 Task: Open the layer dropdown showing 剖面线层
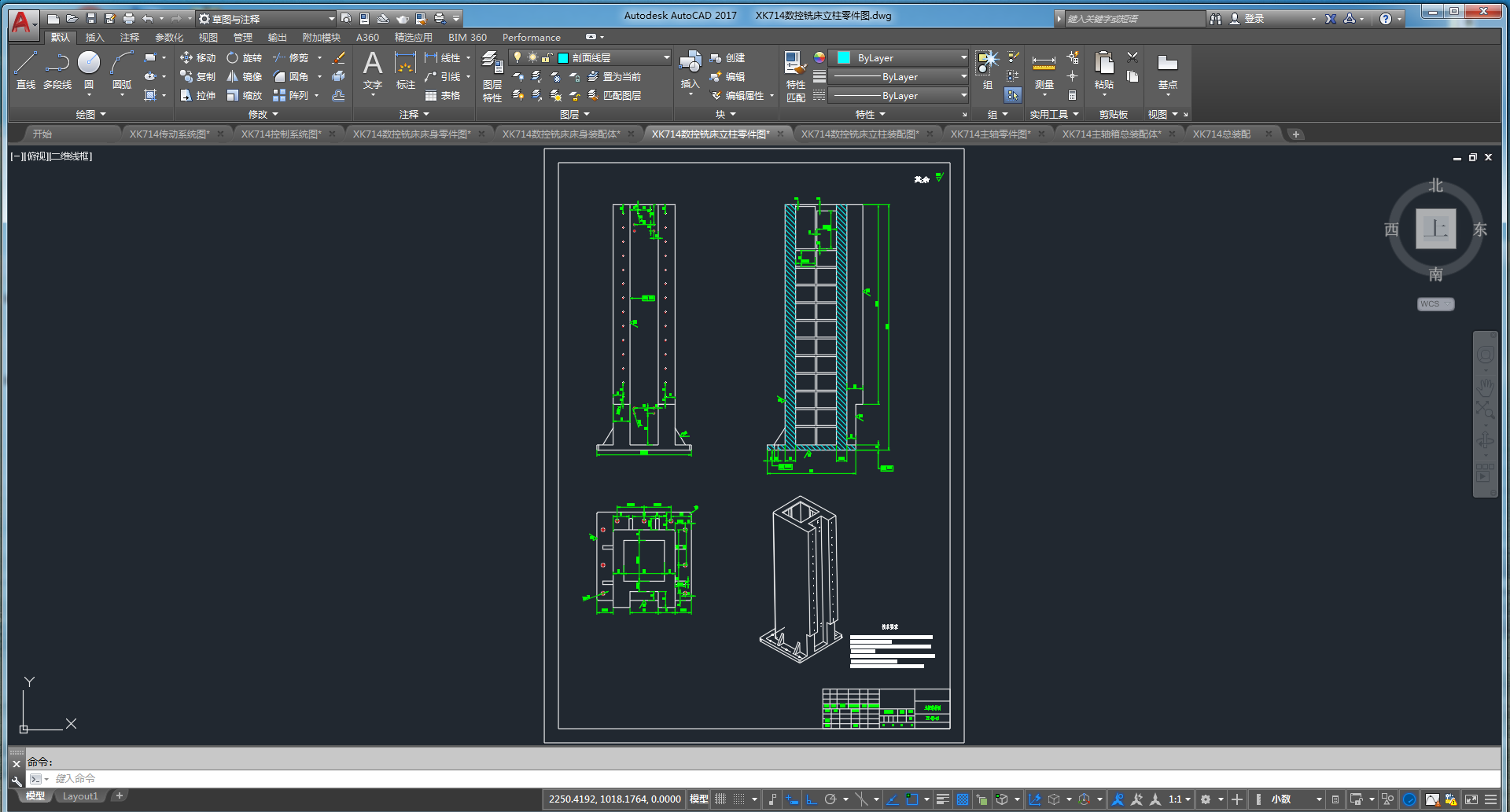(590, 57)
